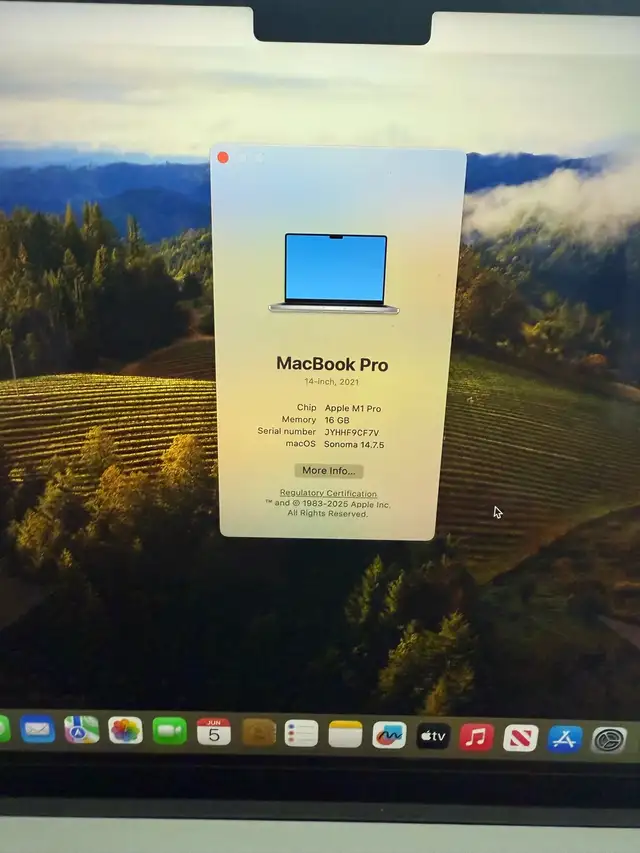Click the More Info... button
Screen dimensions: 640x853
coord(329,471)
